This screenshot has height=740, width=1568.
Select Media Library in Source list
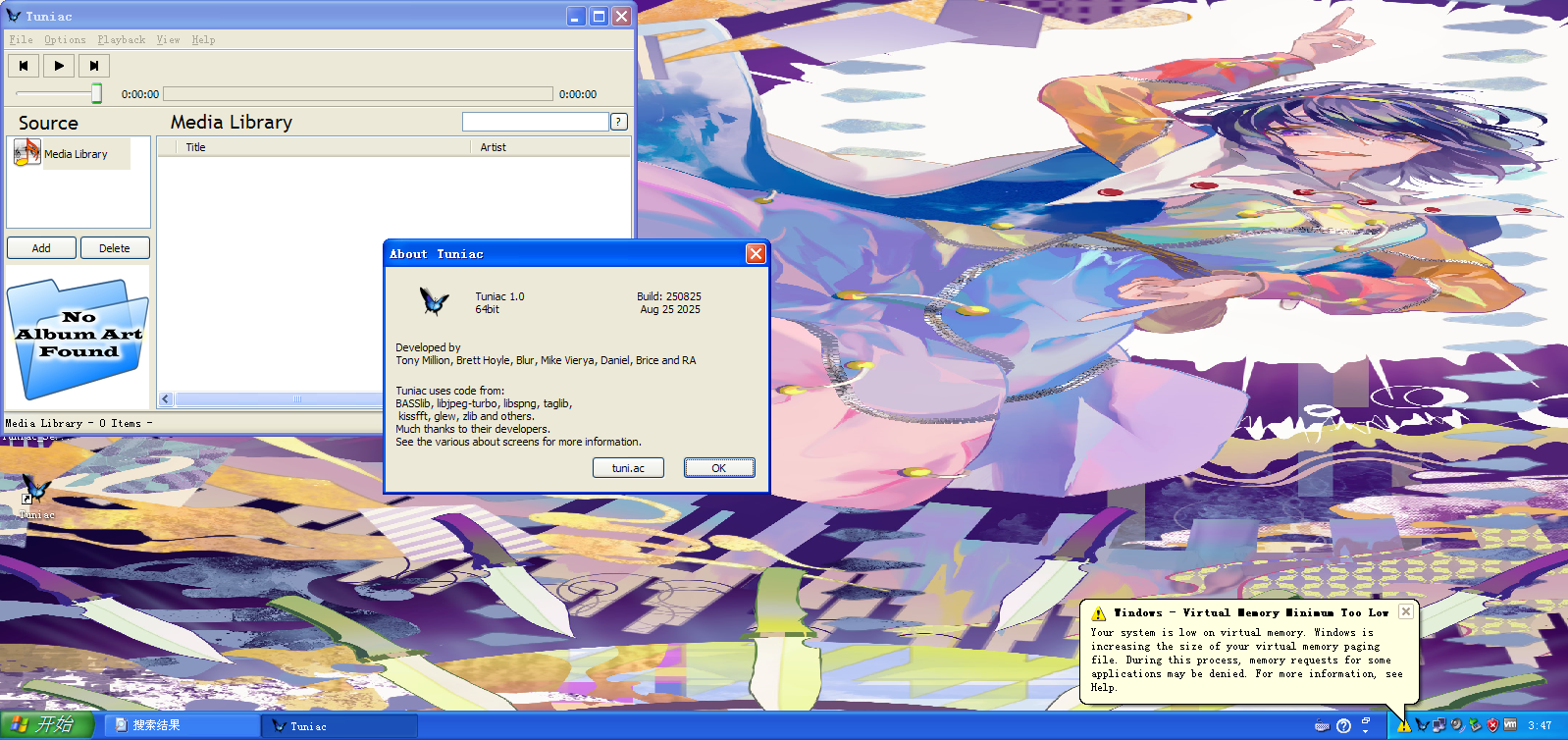point(76,154)
